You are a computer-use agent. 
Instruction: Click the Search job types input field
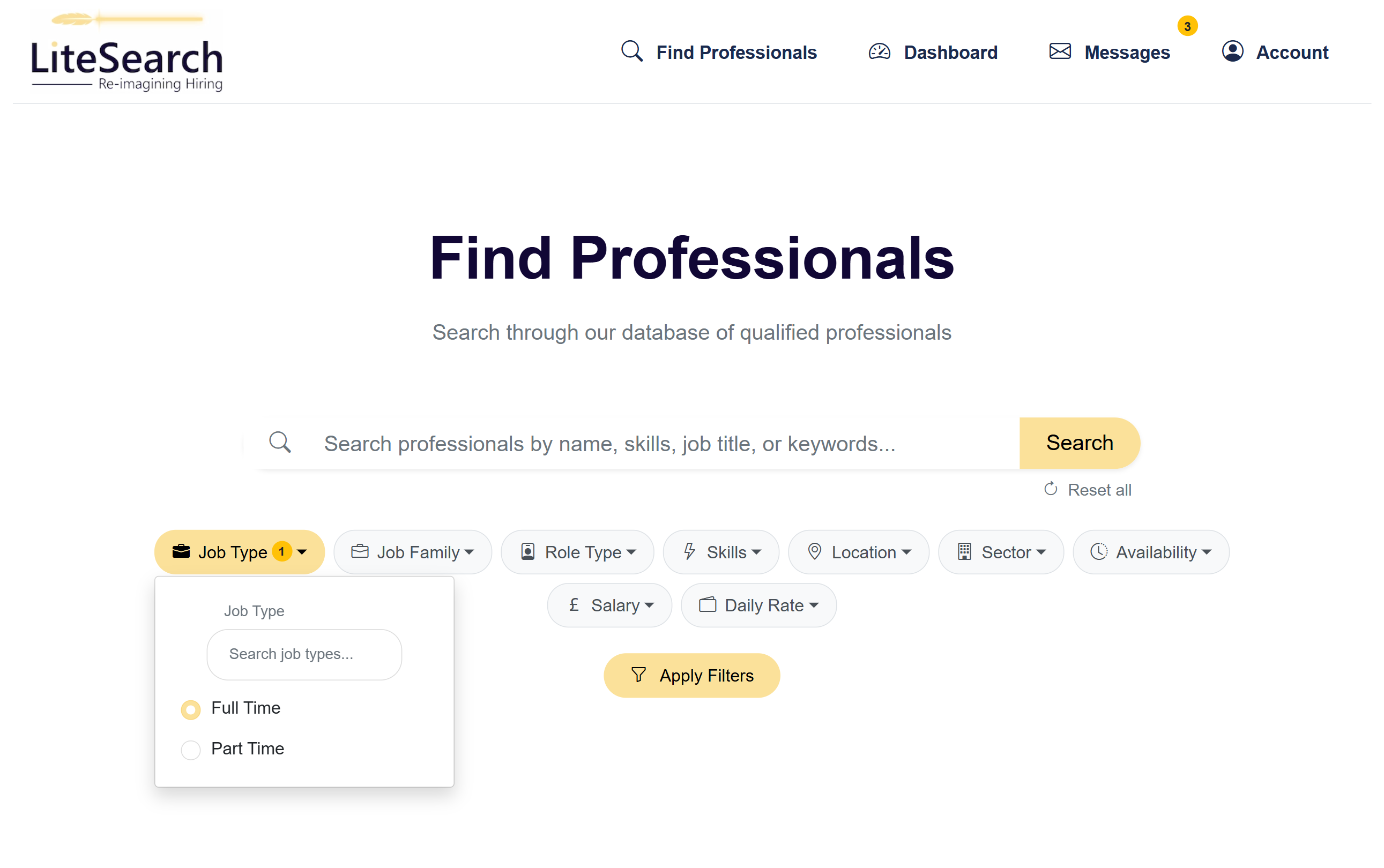pyautogui.click(x=304, y=654)
